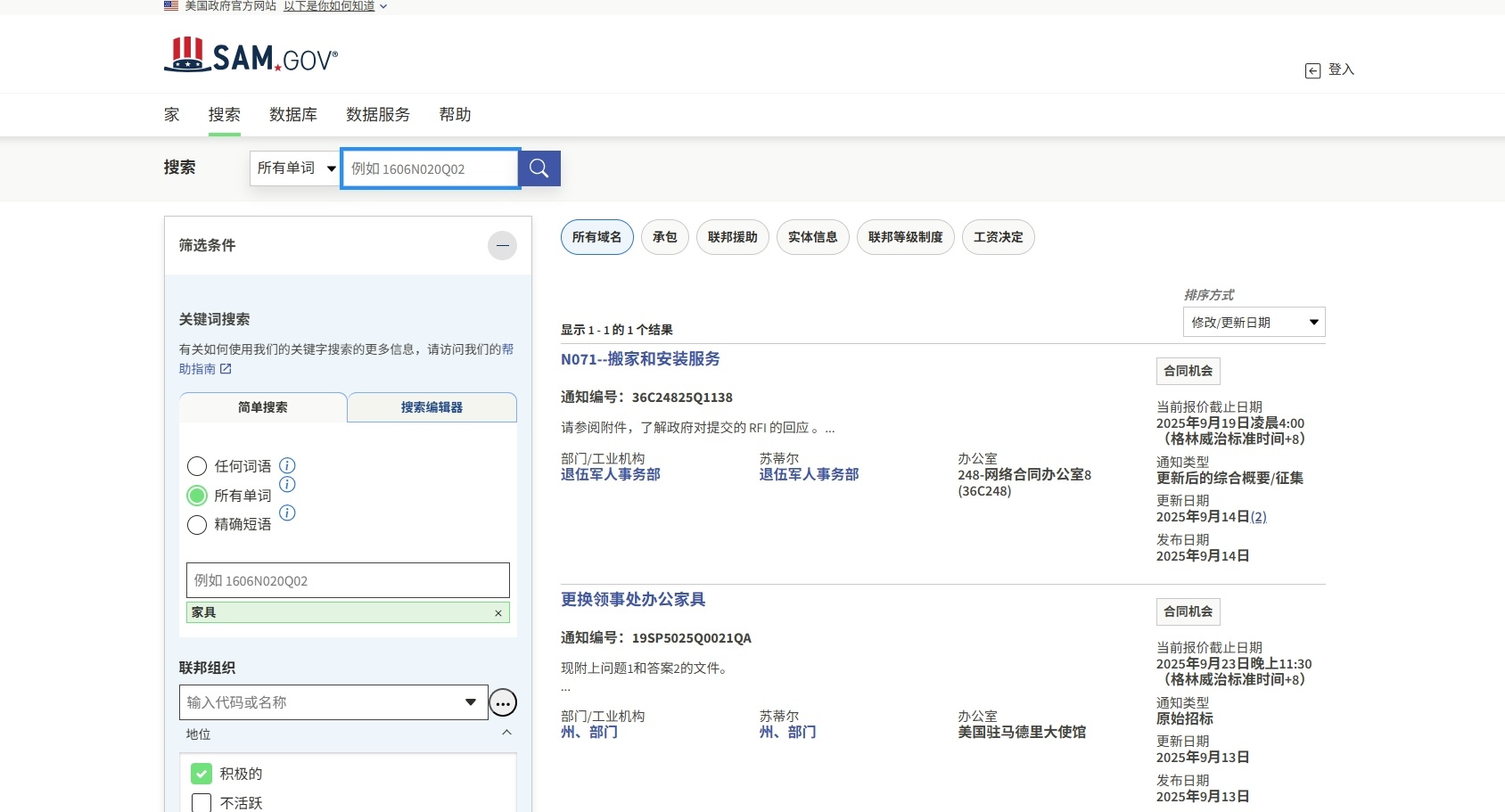Click the 显示 1 - 1 的 1 个结果 count
Screen dimensions: 1505x812
[617, 330]
